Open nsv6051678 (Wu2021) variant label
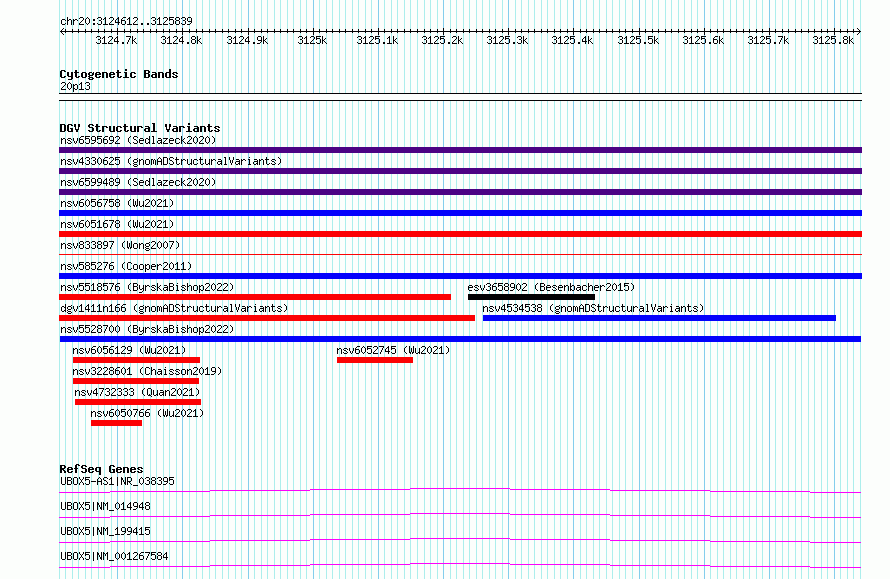Screen dimensions: 890x579 coord(117,224)
